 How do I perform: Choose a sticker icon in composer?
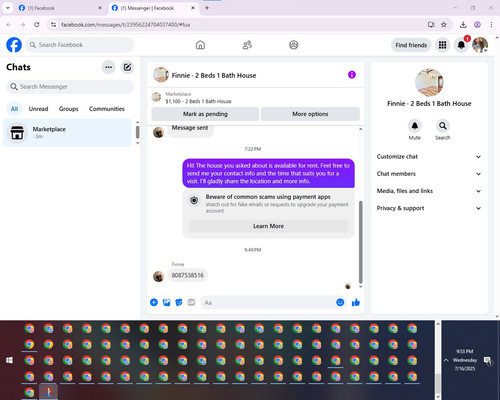pyautogui.click(x=179, y=302)
